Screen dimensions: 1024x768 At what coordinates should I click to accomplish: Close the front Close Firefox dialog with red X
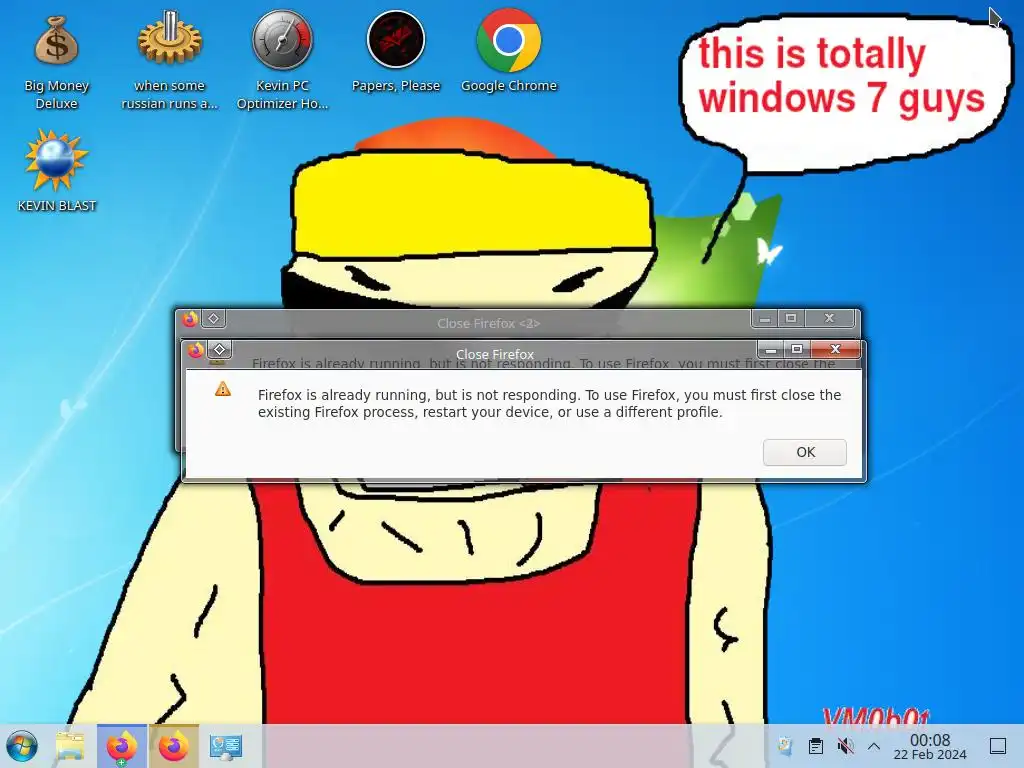pos(835,349)
